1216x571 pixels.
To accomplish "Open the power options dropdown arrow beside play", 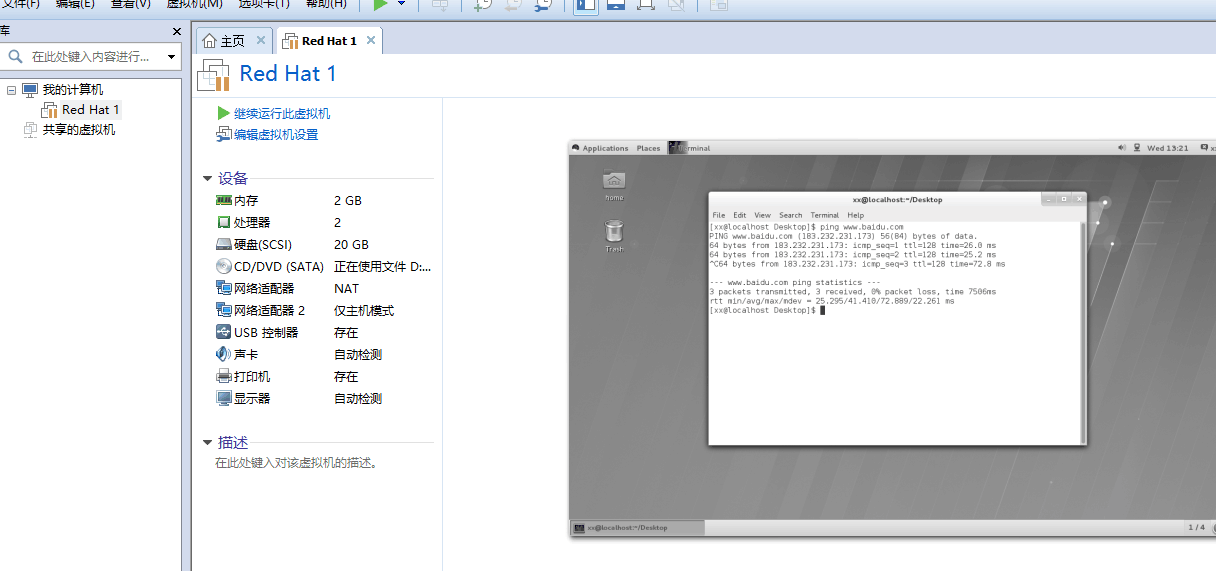I will click(x=401, y=5).
